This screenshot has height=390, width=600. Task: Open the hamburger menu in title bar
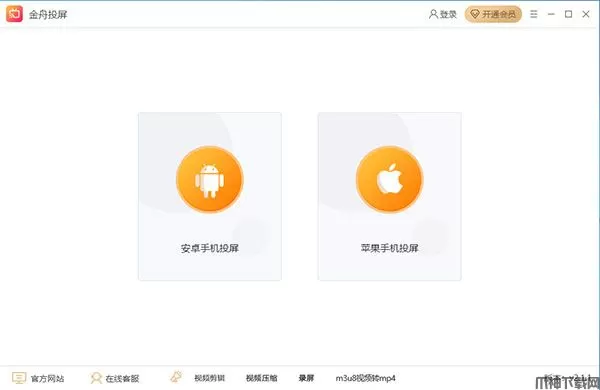(x=534, y=14)
